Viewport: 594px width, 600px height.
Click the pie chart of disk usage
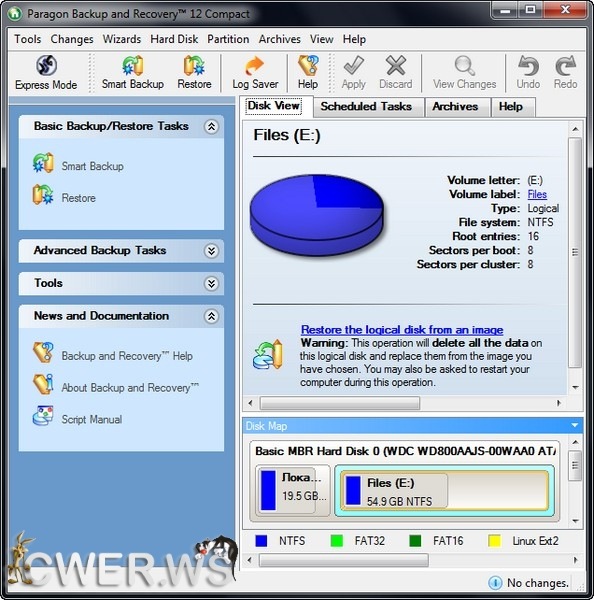pyautogui.click(x=317, y=214)
